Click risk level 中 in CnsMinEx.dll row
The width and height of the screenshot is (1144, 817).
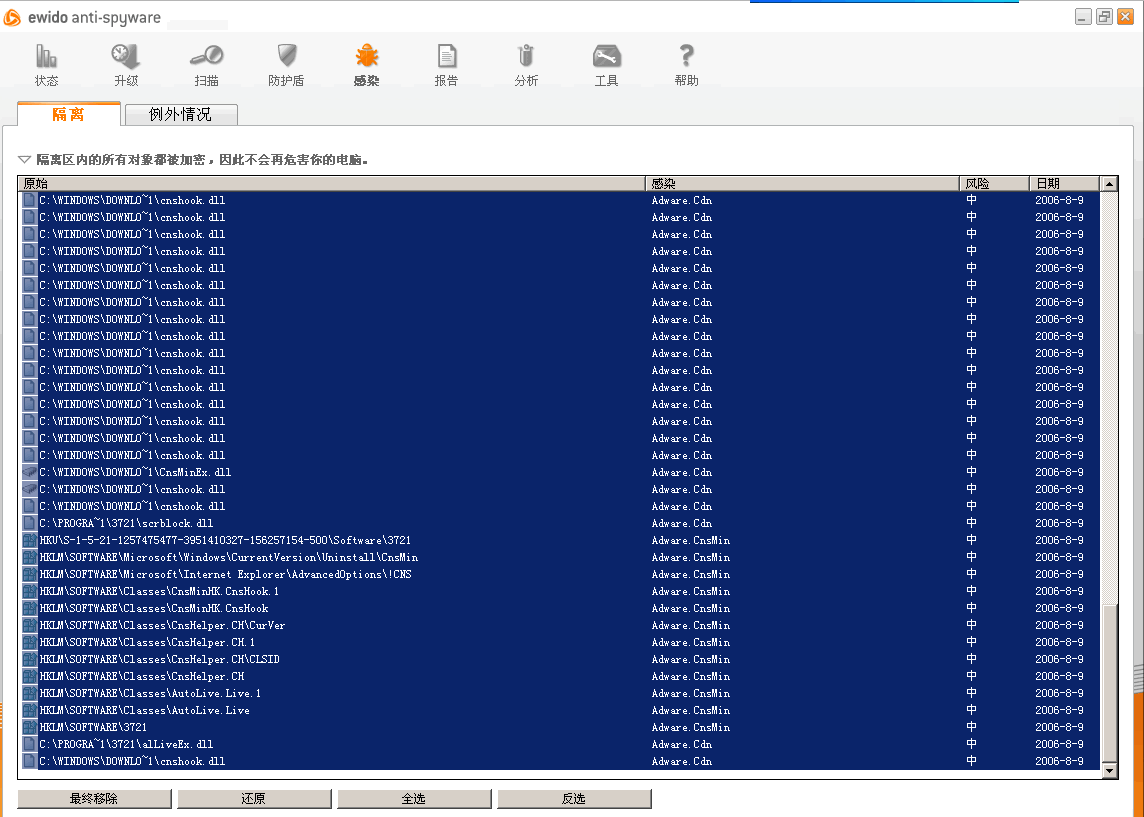(971, 472)
